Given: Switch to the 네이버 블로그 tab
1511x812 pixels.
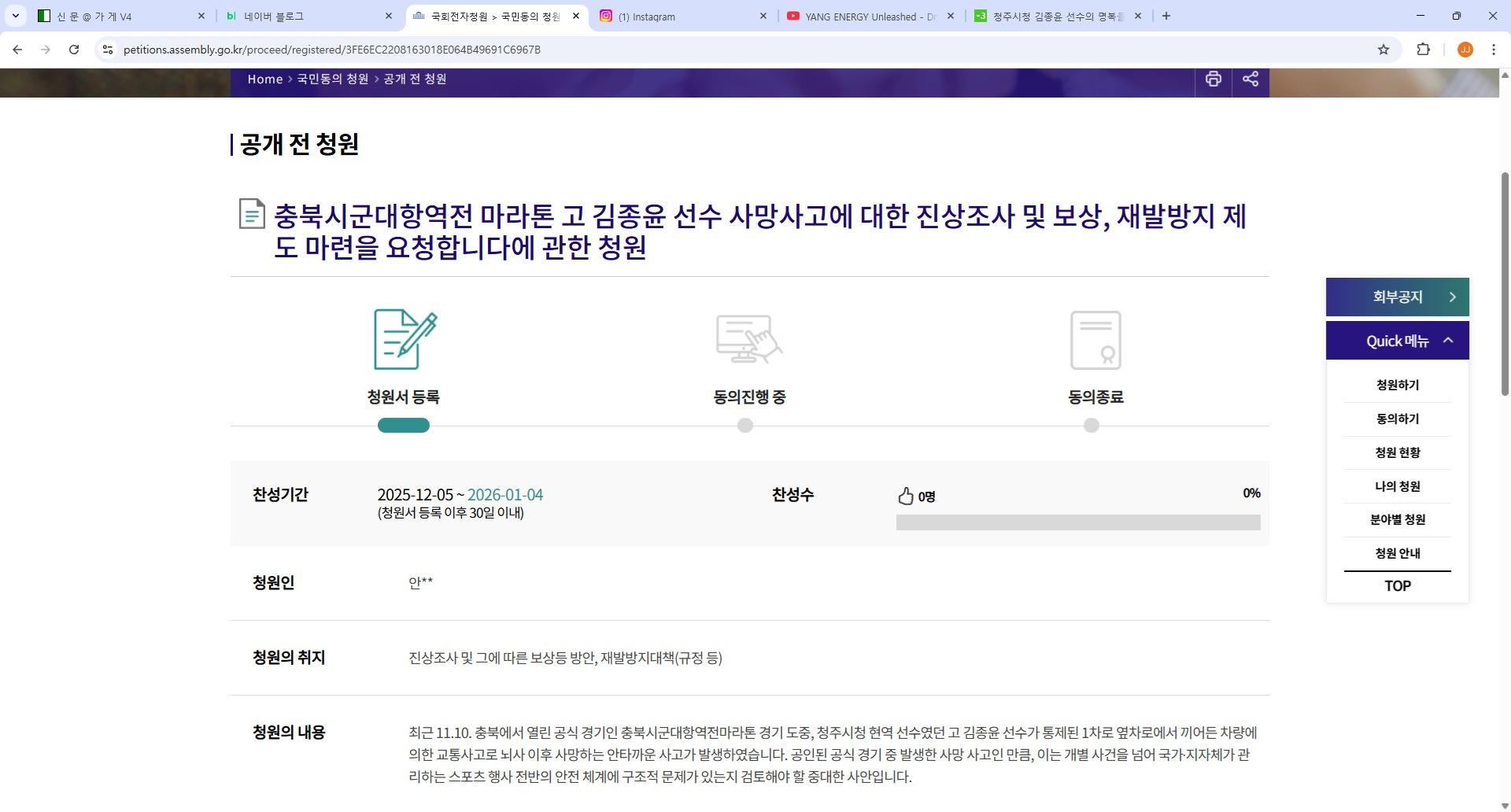Looking at the screenshot, I should click(307, 17).
